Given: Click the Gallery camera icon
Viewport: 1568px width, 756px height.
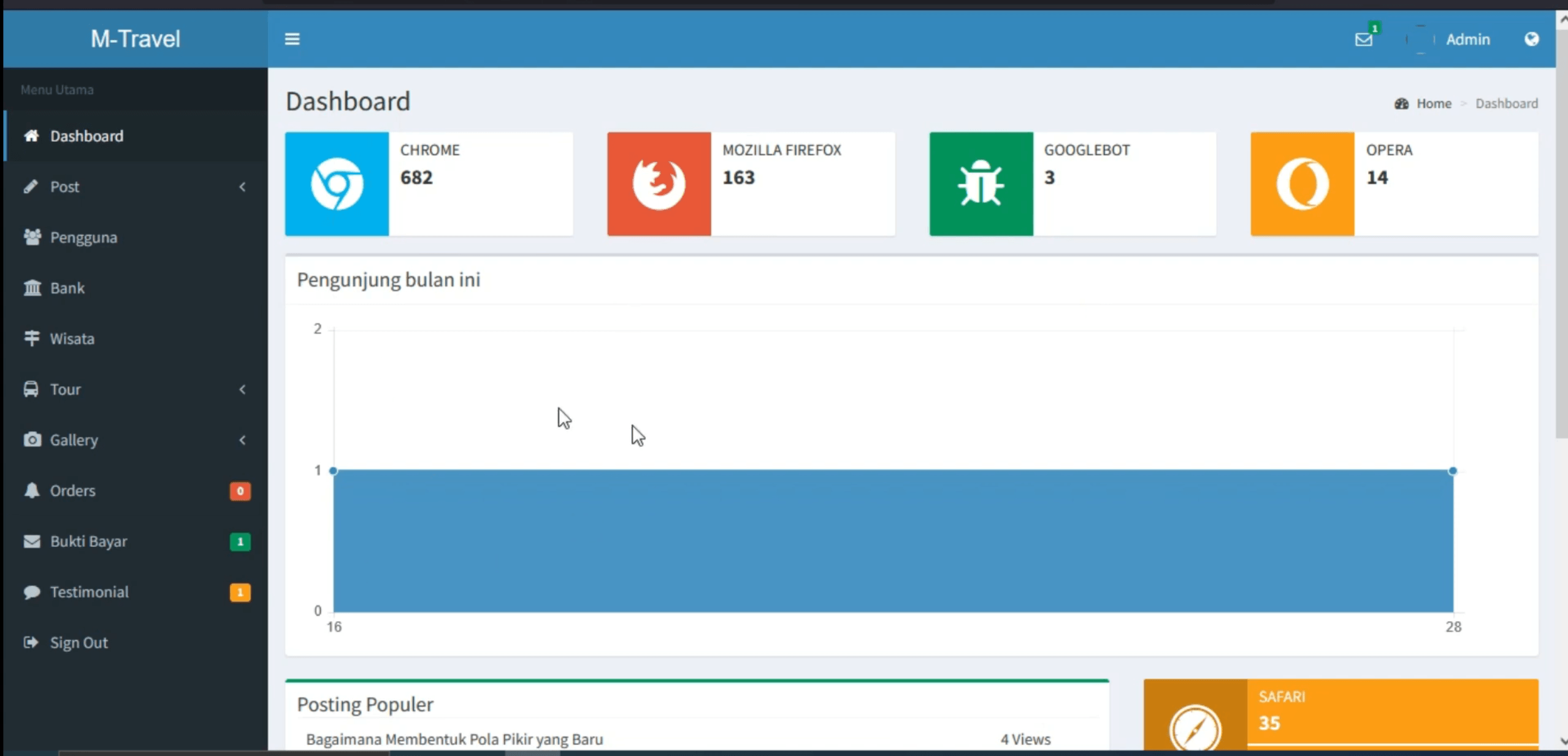Looking at the screenshot, I should pos(32,440).
